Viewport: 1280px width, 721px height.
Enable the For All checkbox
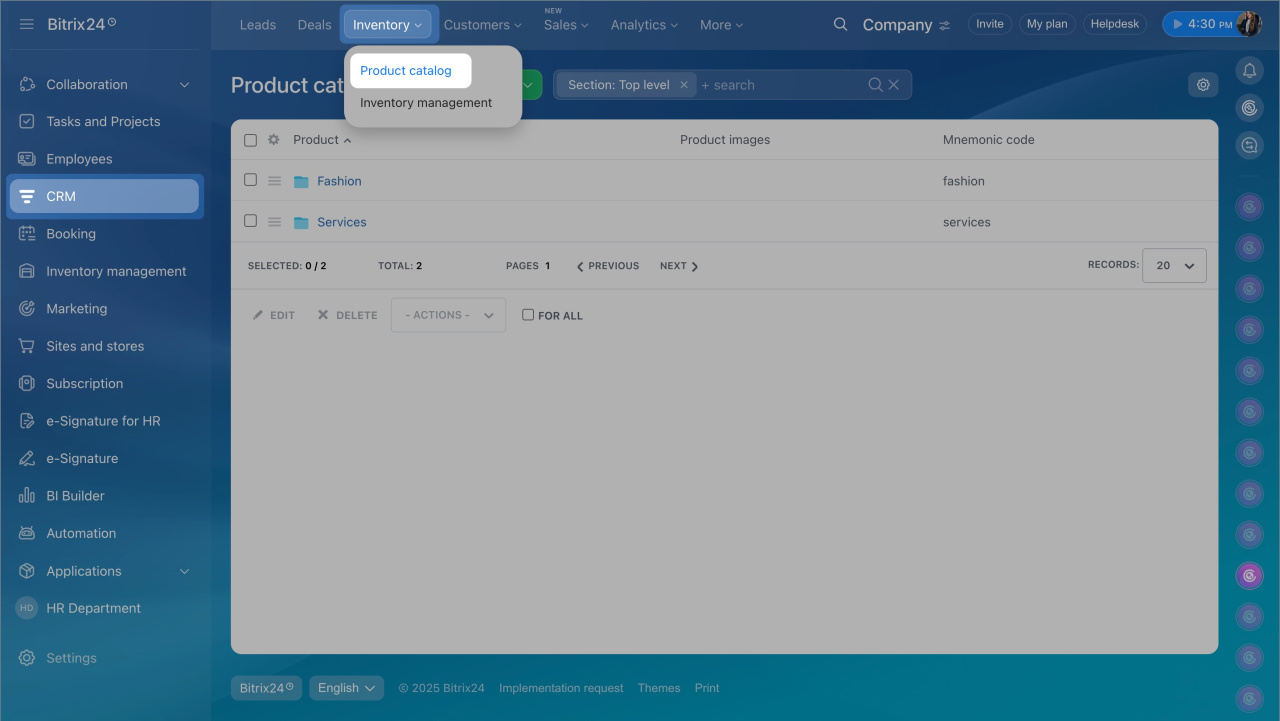528,315
